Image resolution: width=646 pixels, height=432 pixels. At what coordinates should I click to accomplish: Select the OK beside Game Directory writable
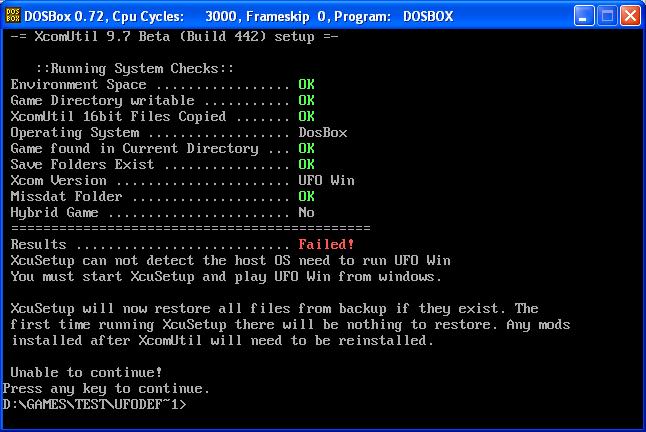pos(306,100)
